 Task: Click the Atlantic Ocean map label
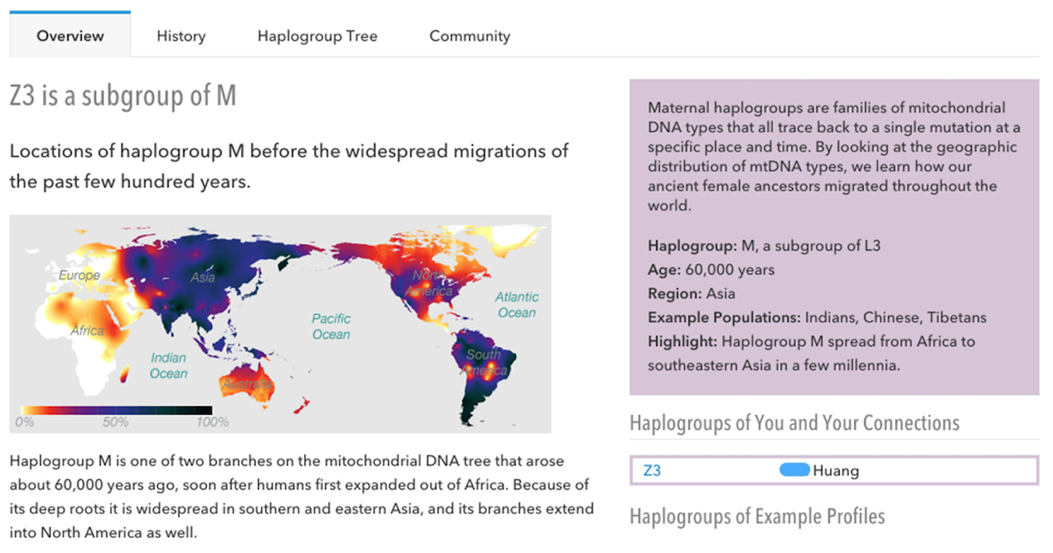pos(516,304)
